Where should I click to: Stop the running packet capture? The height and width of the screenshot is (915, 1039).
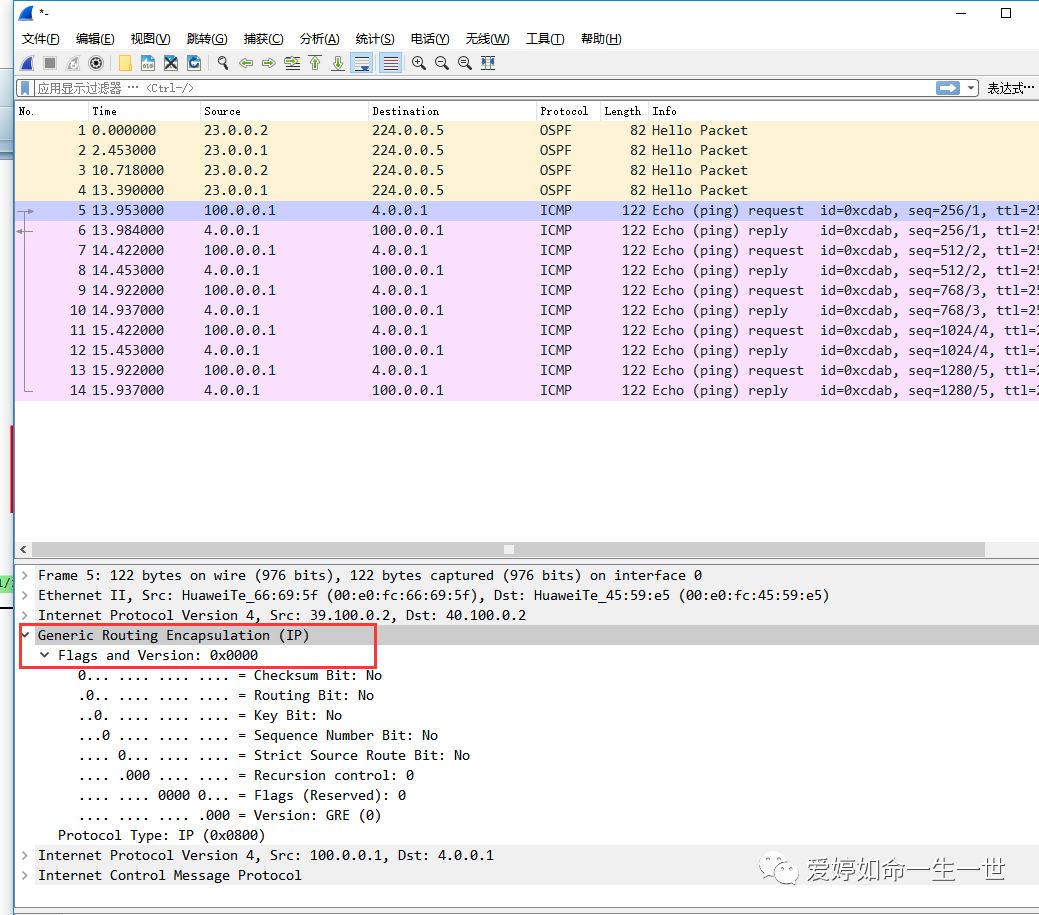coord(50,64)
